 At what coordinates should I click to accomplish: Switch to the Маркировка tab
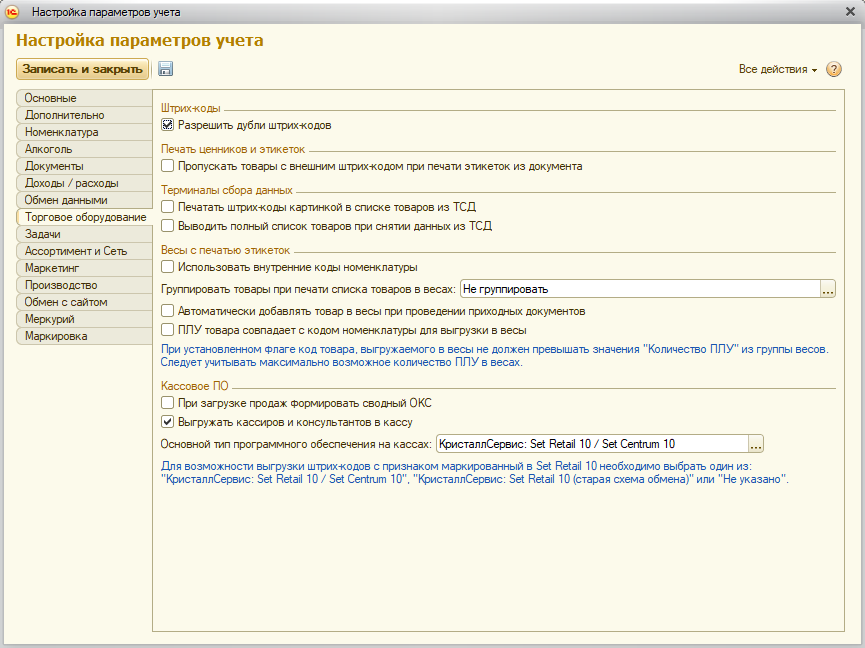tap(84, 336)
